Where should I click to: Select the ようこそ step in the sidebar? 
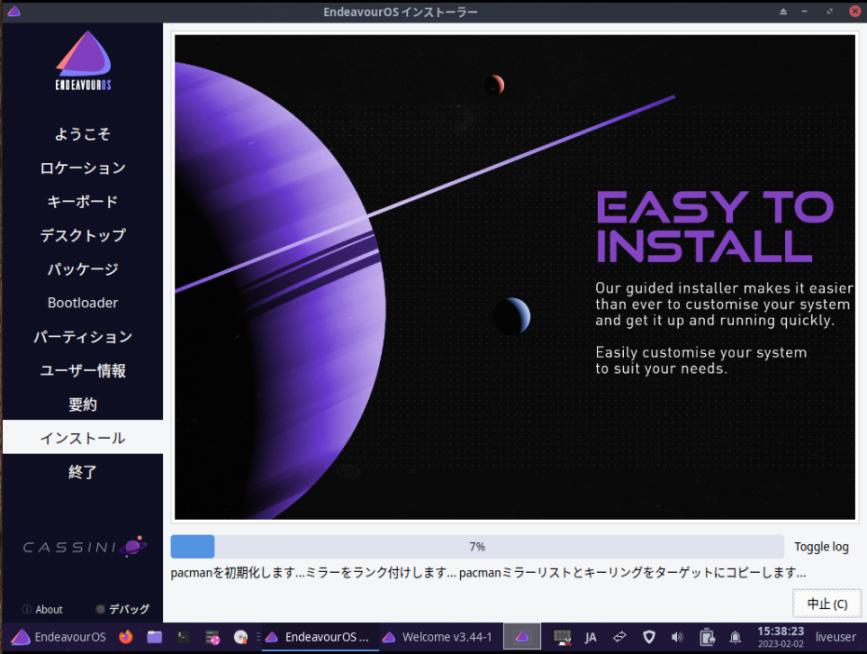[82, 134]
